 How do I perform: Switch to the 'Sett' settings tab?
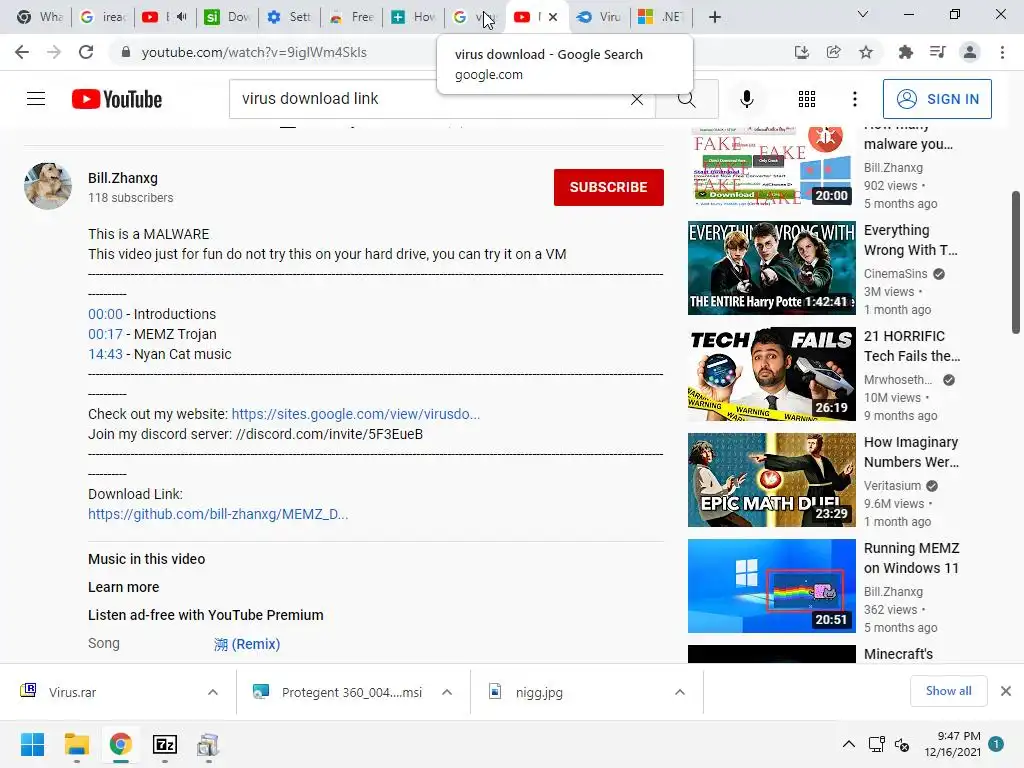289,17
